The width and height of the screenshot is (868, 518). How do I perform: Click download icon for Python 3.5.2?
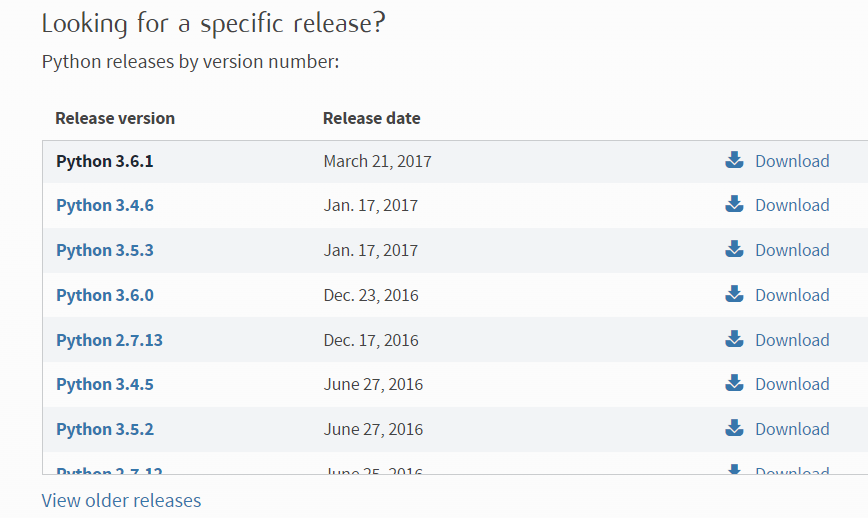click(734, 428)
